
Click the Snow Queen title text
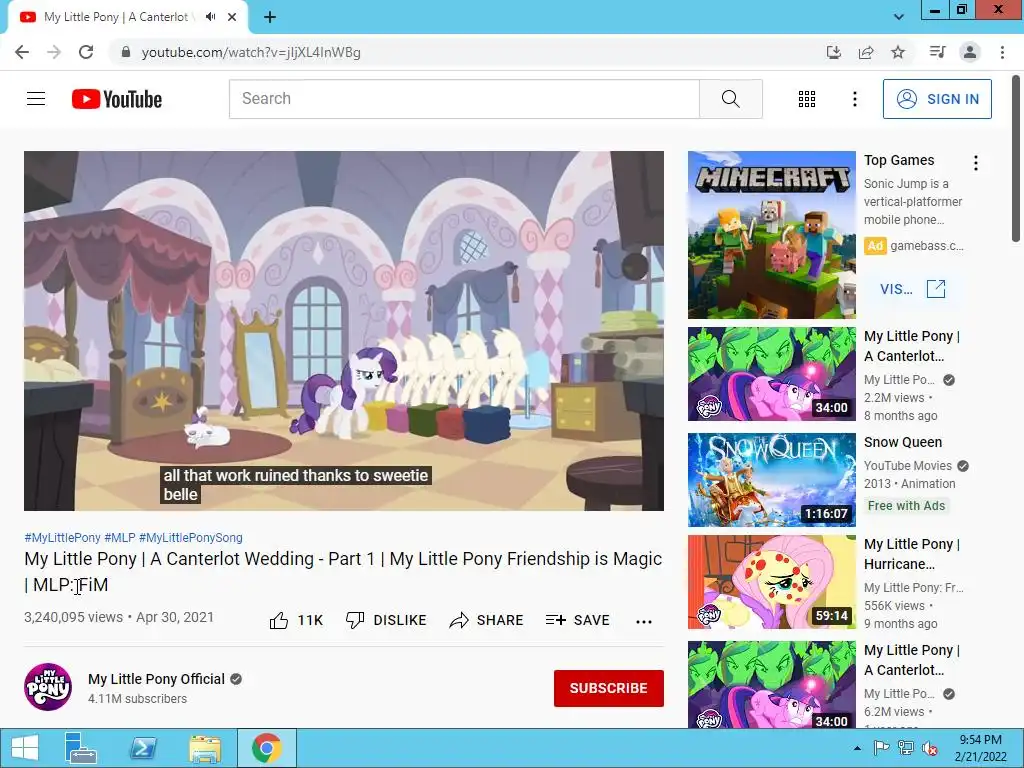903,442
